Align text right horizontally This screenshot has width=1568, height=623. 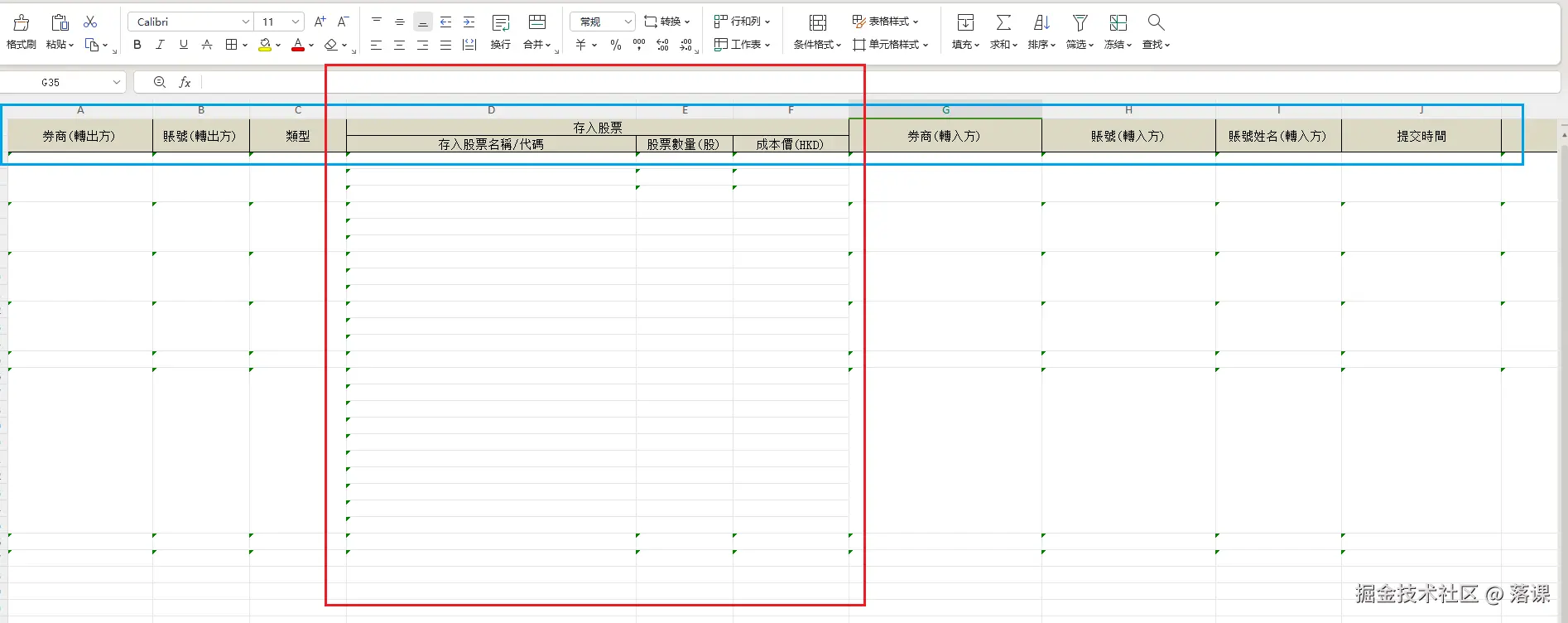423,45
